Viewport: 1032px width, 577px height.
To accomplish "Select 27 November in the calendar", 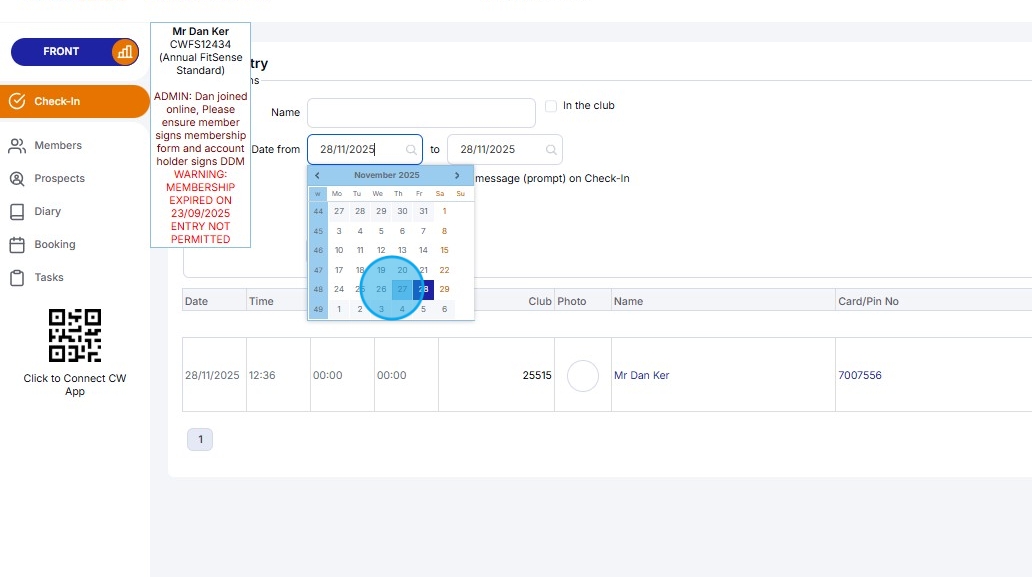I will (402, 289).
